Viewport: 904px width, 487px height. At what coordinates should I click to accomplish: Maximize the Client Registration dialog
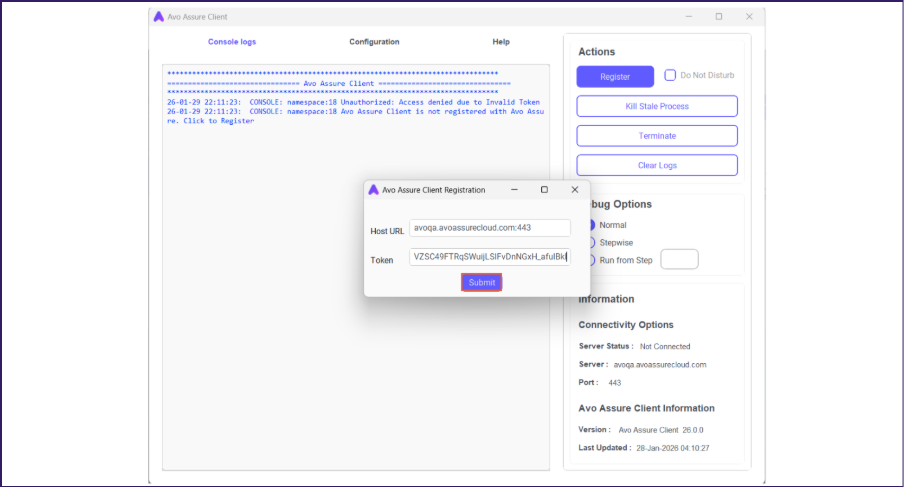coord(544,189)
